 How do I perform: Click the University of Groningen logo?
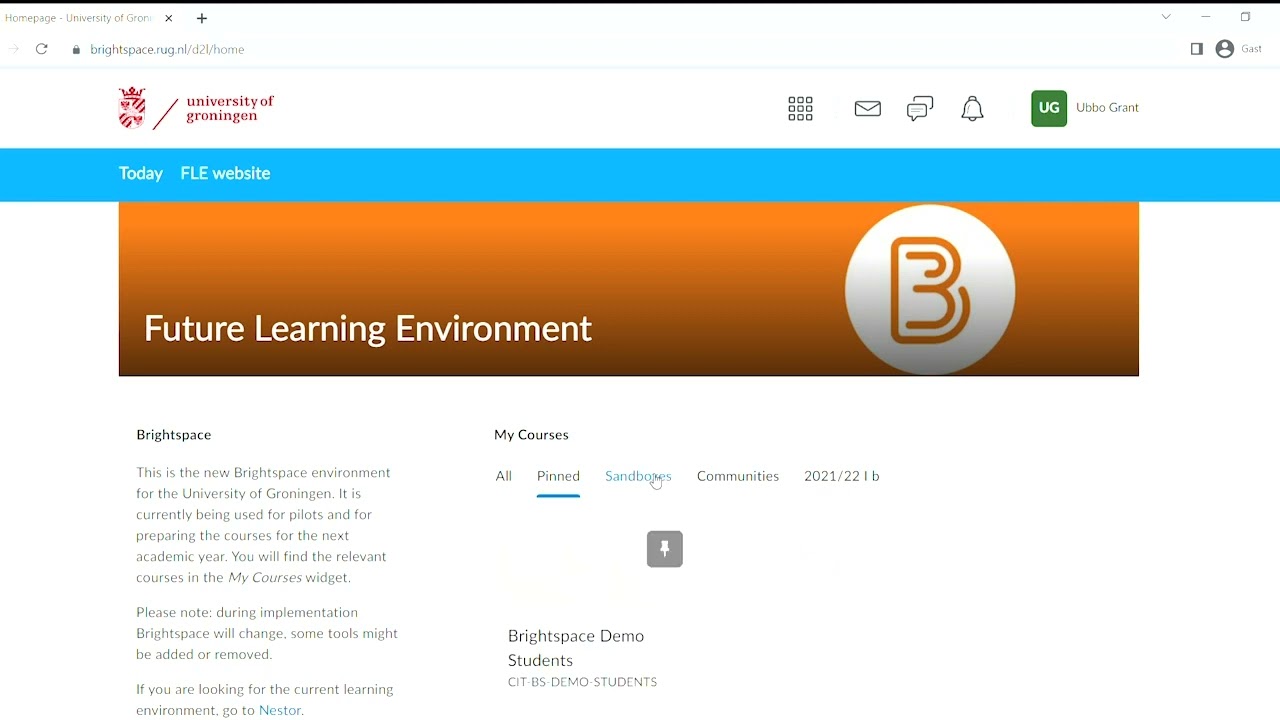coord(196,108)
